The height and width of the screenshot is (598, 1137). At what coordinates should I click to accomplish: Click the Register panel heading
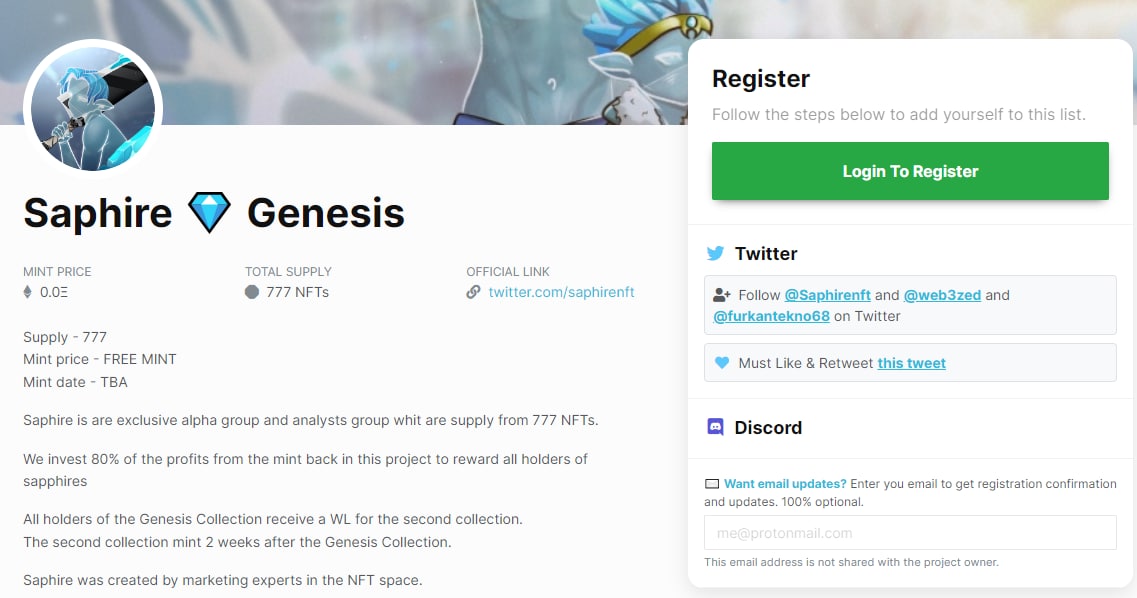point(760,79)
